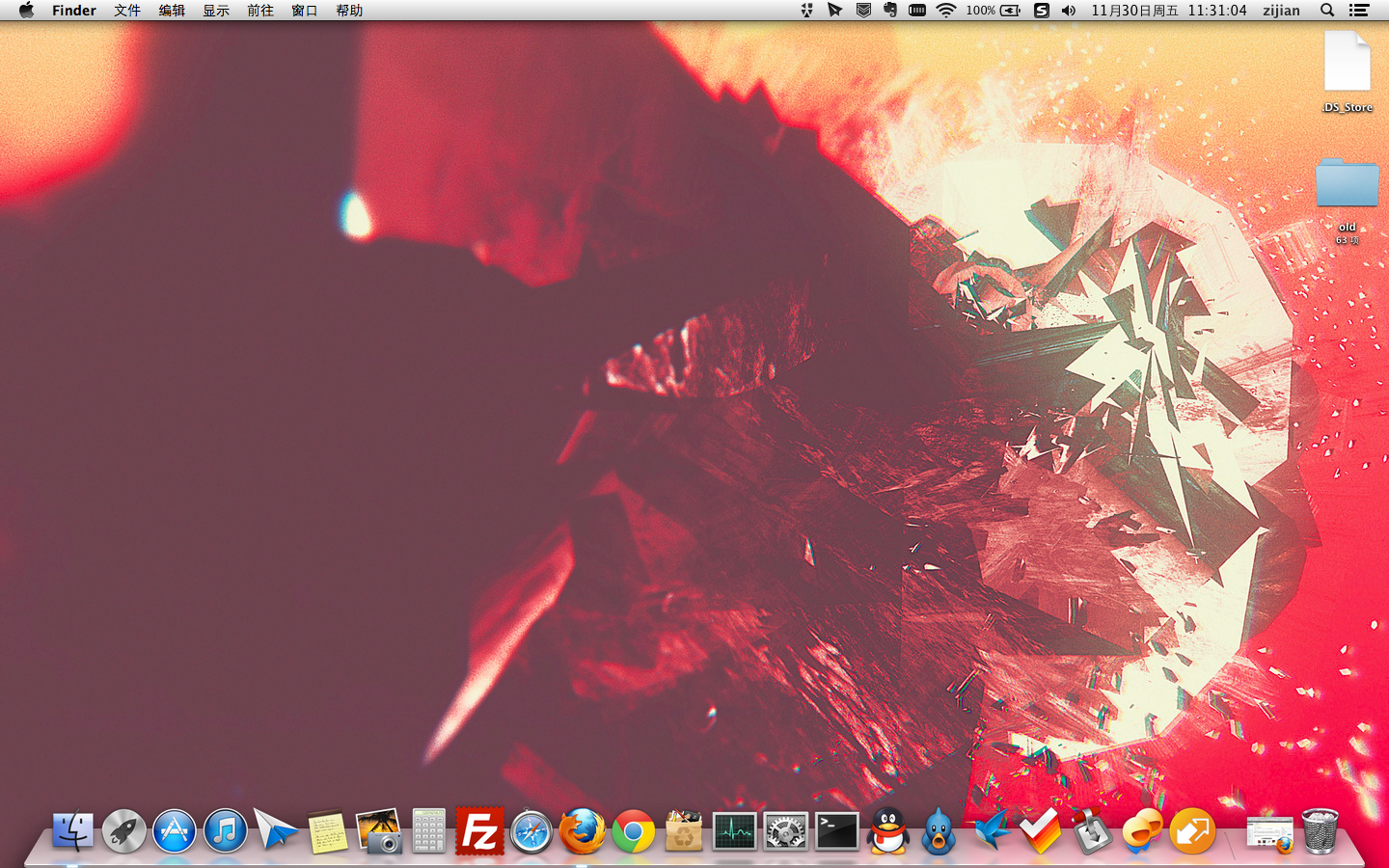Open the Trash in the Dock
This screenshot has width=1389, height=868.
click(x=1321, y=830)
